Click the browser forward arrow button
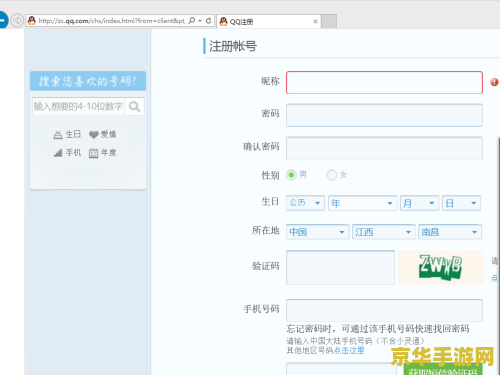The image size is (500, 375). click(17, 21)
